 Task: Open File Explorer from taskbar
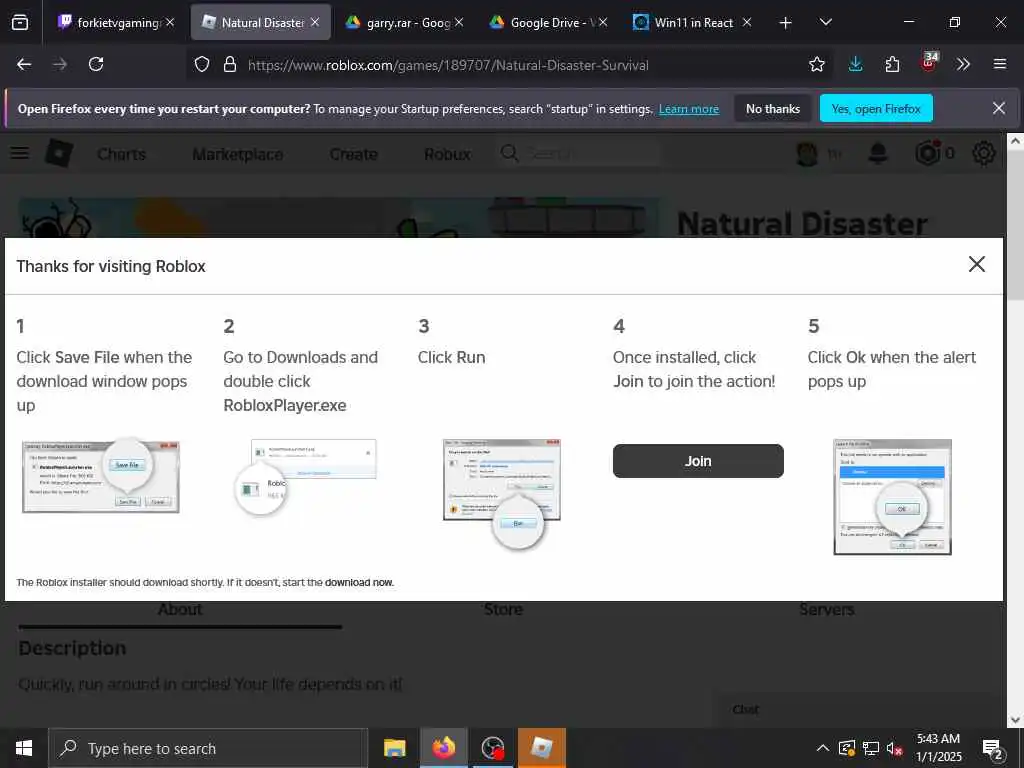click(394, 748)
